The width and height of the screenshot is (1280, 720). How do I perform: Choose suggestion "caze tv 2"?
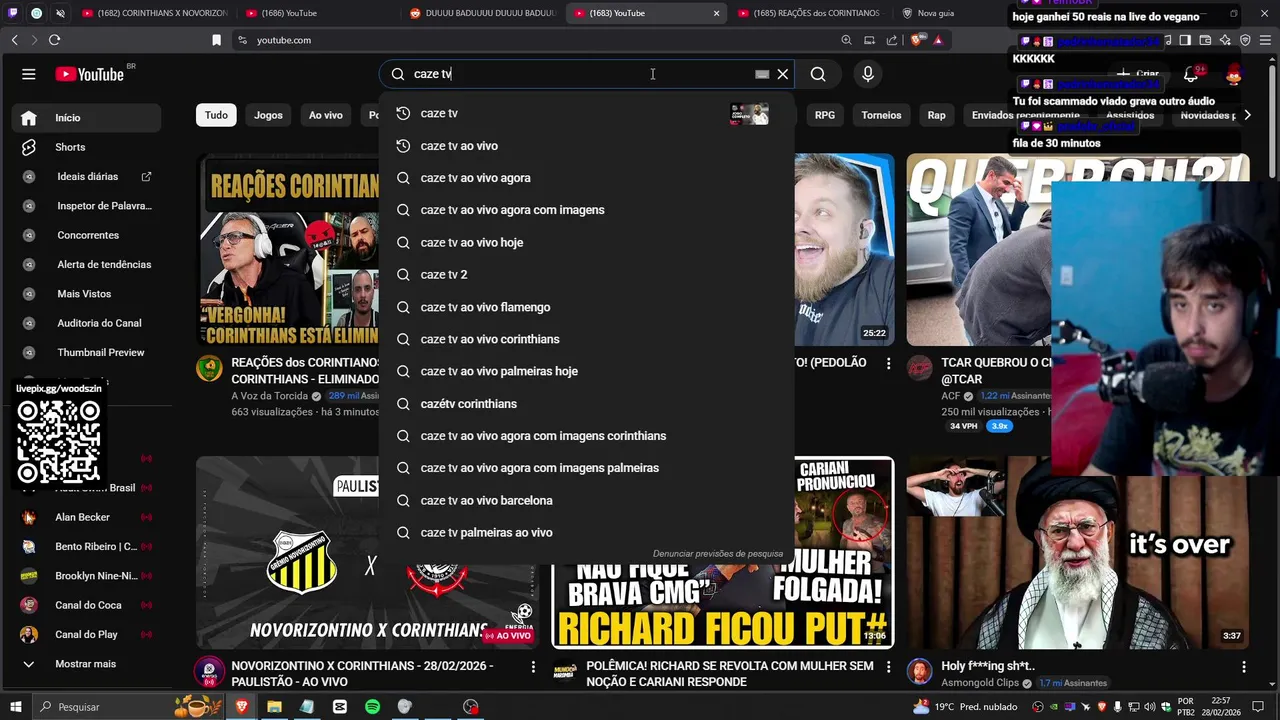(x=586, y=274)
